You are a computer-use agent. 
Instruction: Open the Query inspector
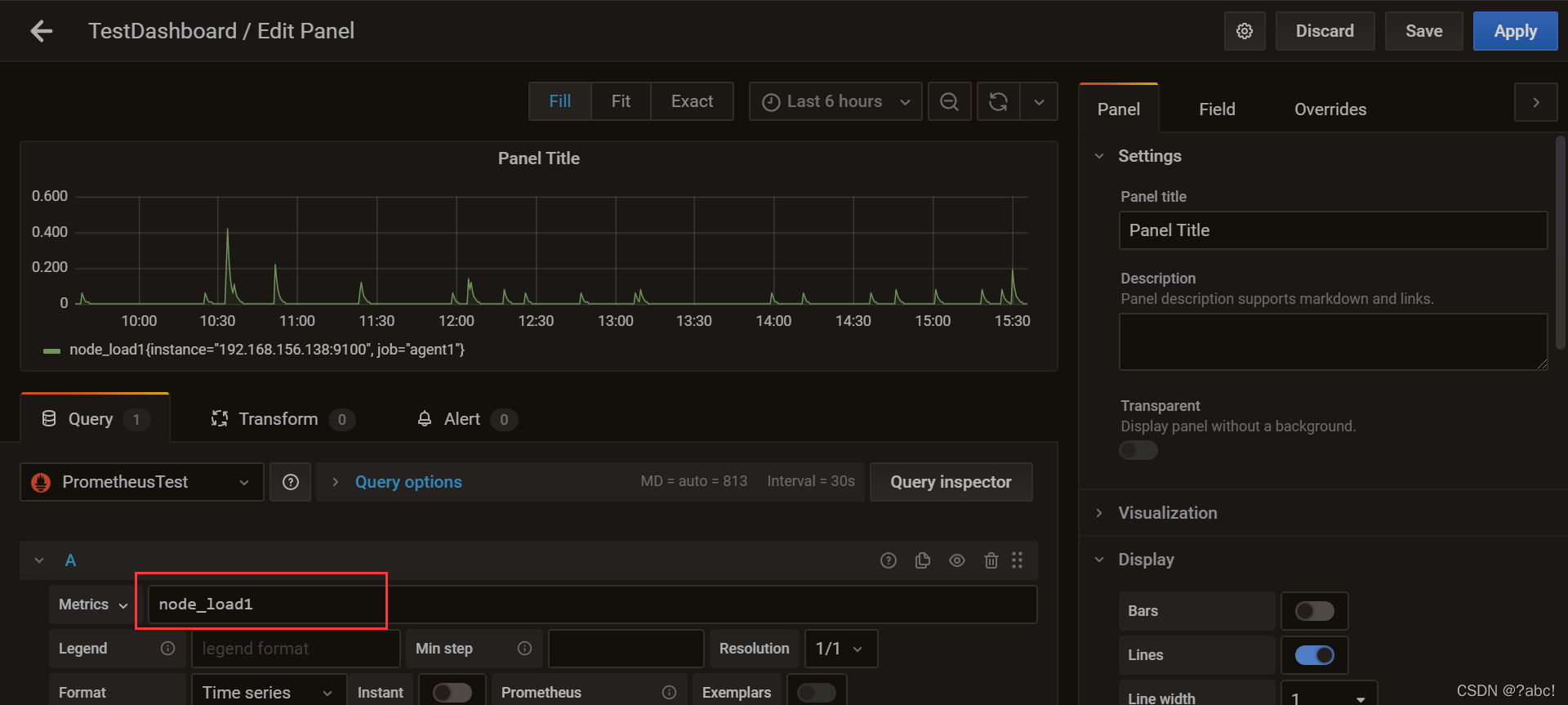(x=951, y=482)
